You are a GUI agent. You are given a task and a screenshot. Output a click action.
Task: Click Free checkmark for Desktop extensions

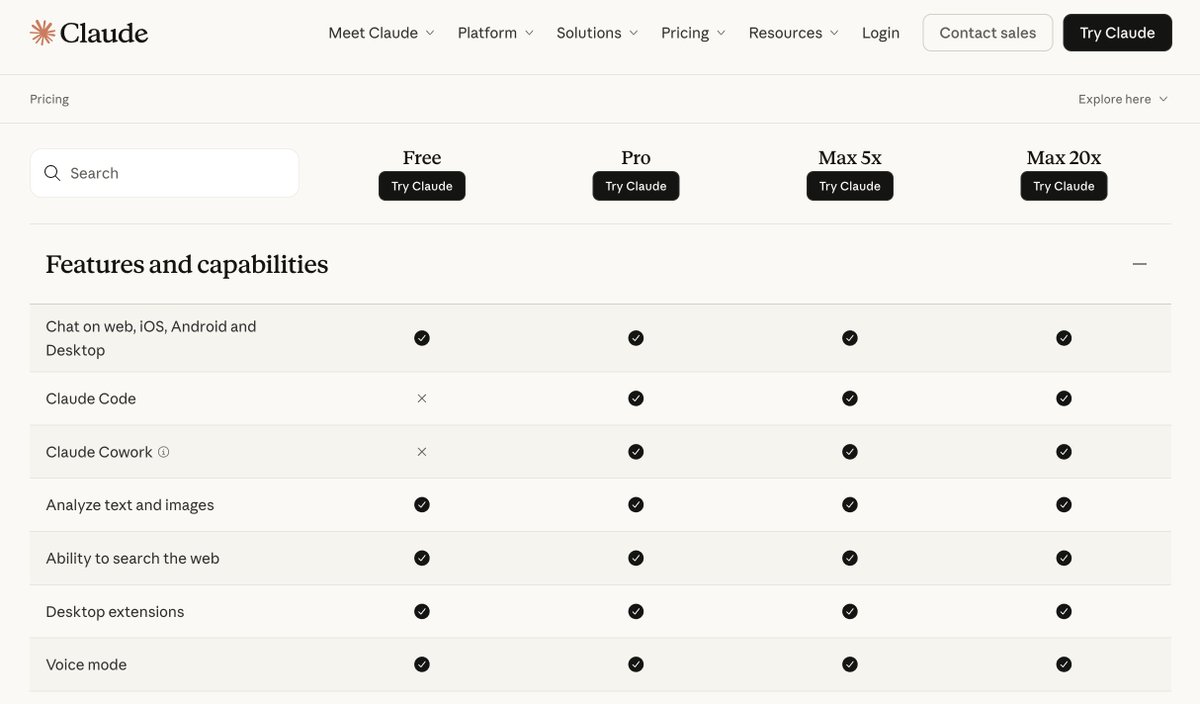tap(422, 611)
